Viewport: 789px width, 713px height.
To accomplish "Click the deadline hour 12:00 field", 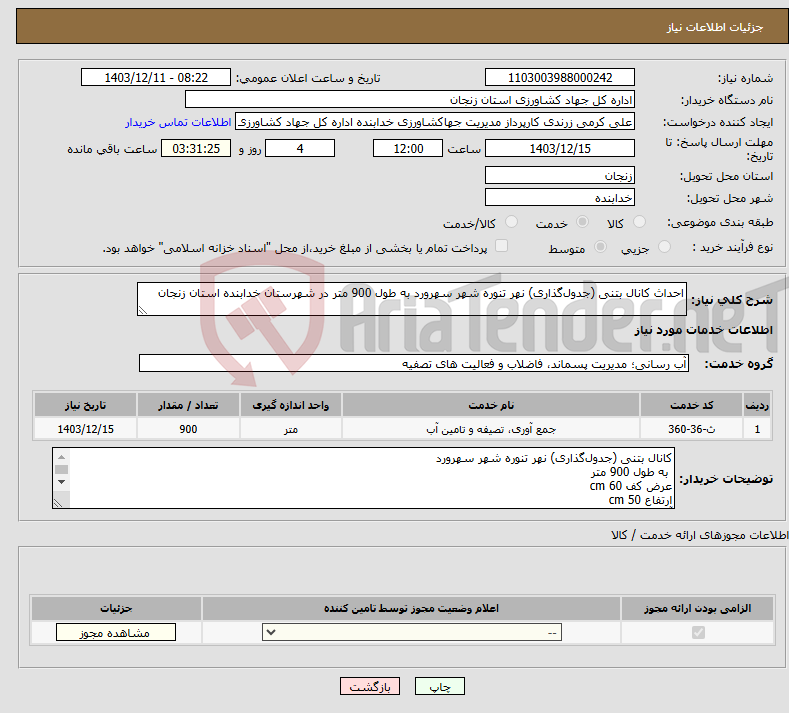I will click(408, 148).
